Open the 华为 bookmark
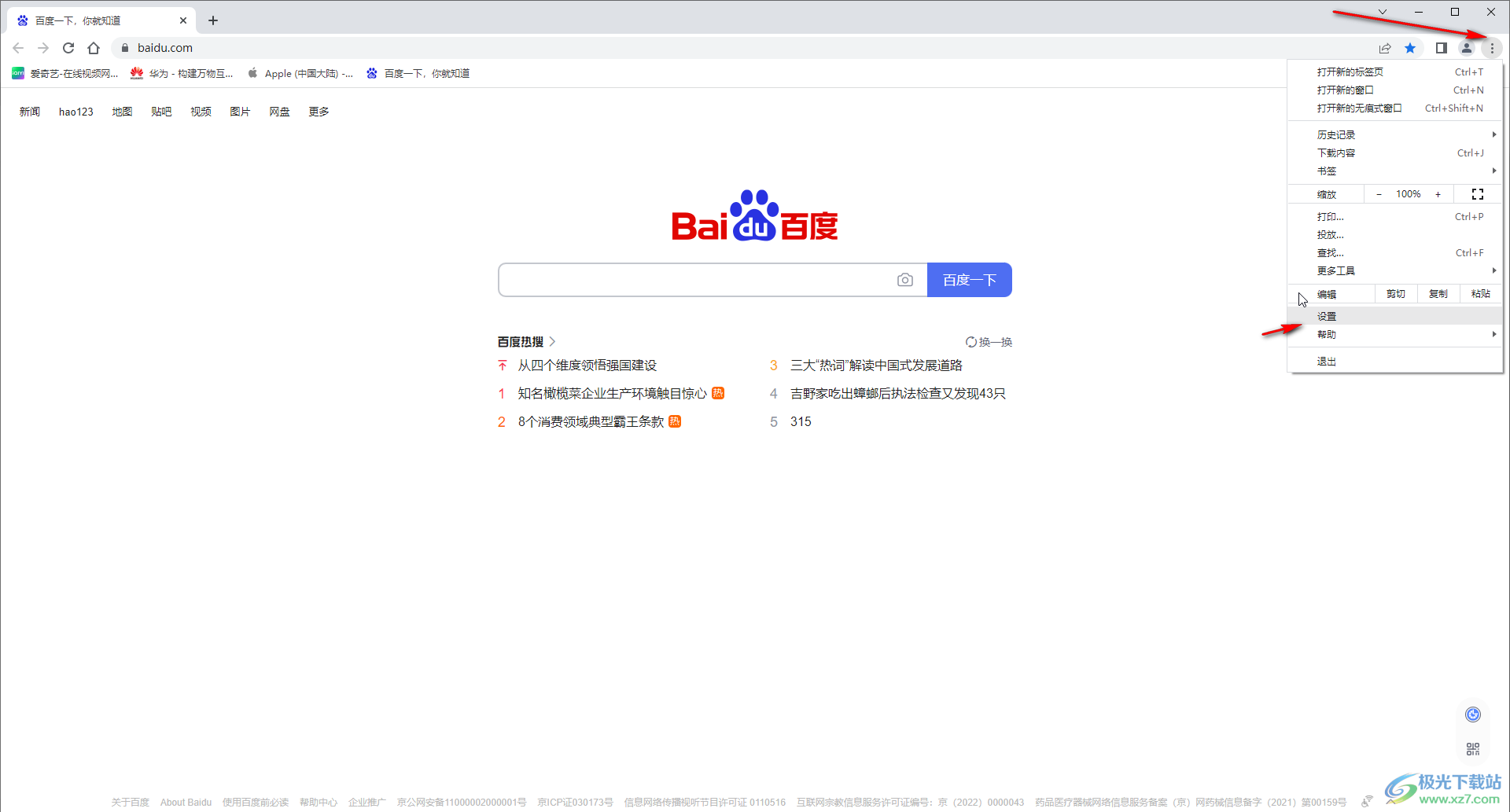This screenshot has width=1510, height=812. click(182, 73)
